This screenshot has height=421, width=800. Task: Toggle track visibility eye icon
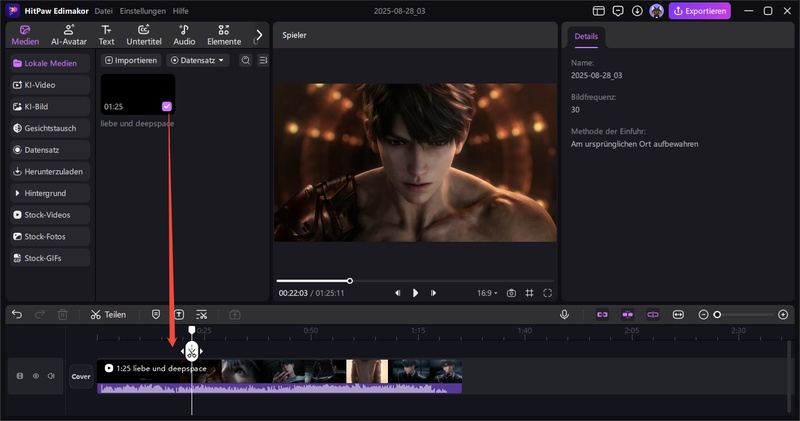(x=36, y=376)
